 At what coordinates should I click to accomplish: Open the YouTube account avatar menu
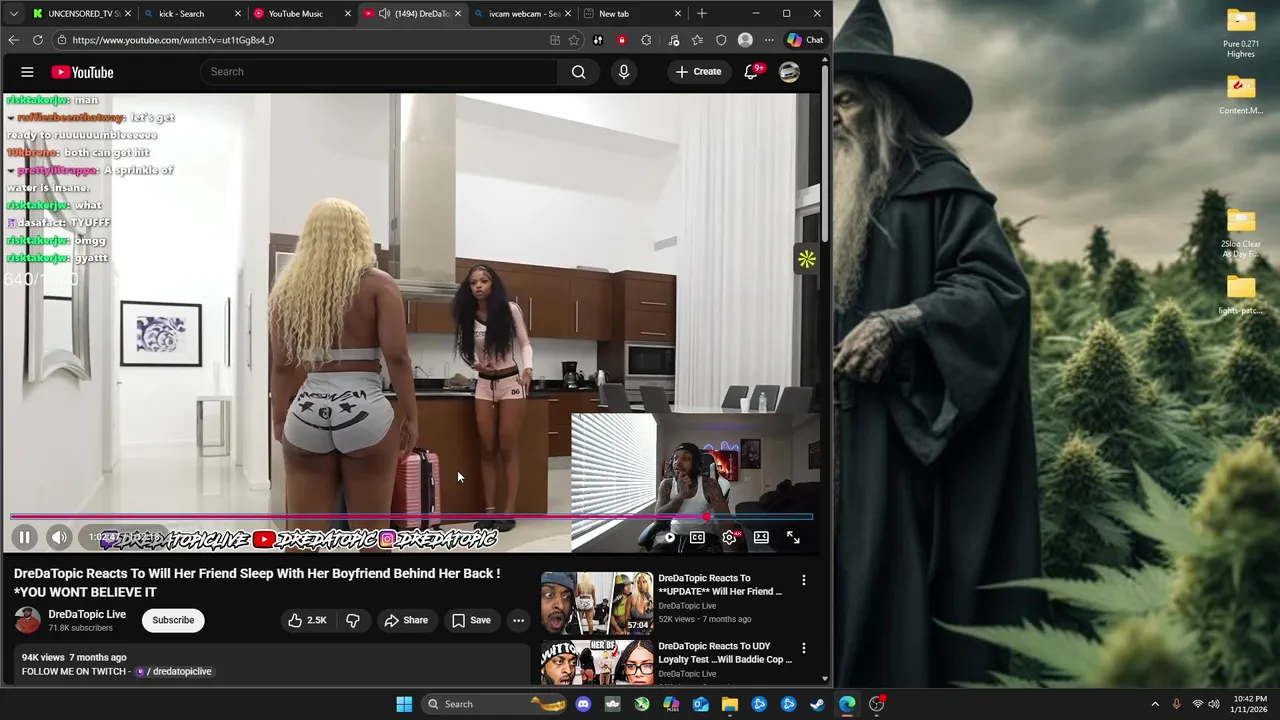point(789,72)
